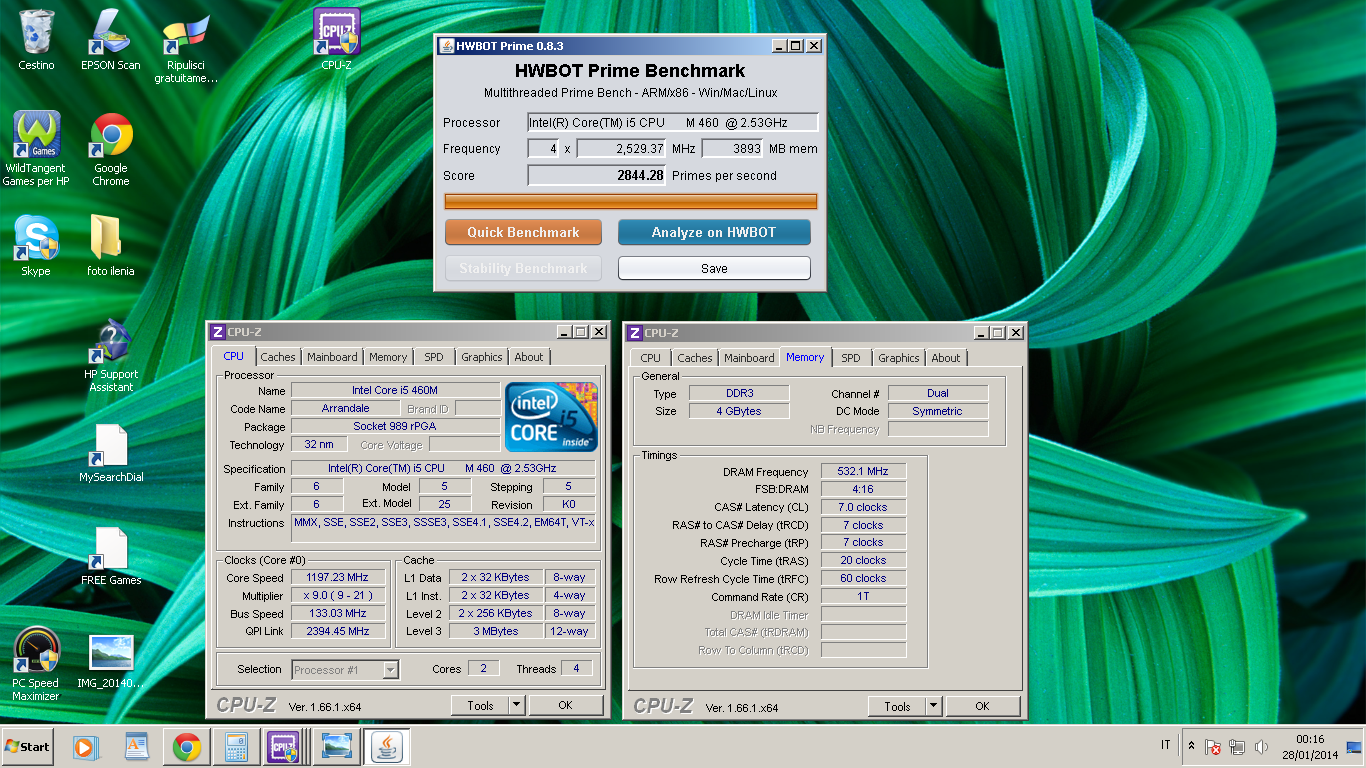Open the Ripulisci gratuitamente desktop shortcut
The width and height of the screenshot is (1366, 768).
tap(186, 46)
